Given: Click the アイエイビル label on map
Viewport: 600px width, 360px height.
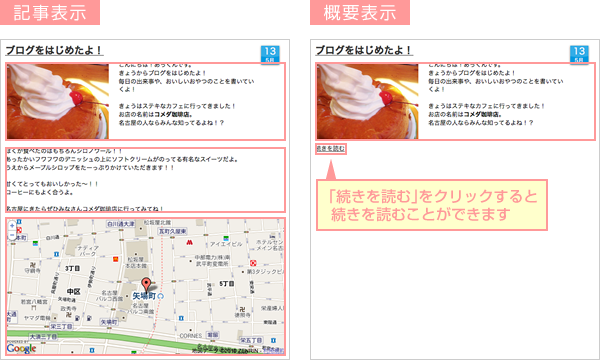Looking at the screenshot, I should tap(226, 244).
